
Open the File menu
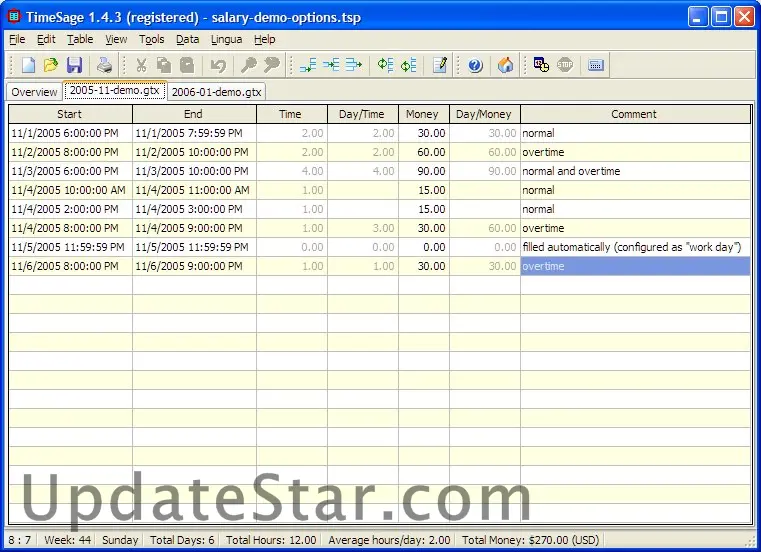(x=17, y=39)
